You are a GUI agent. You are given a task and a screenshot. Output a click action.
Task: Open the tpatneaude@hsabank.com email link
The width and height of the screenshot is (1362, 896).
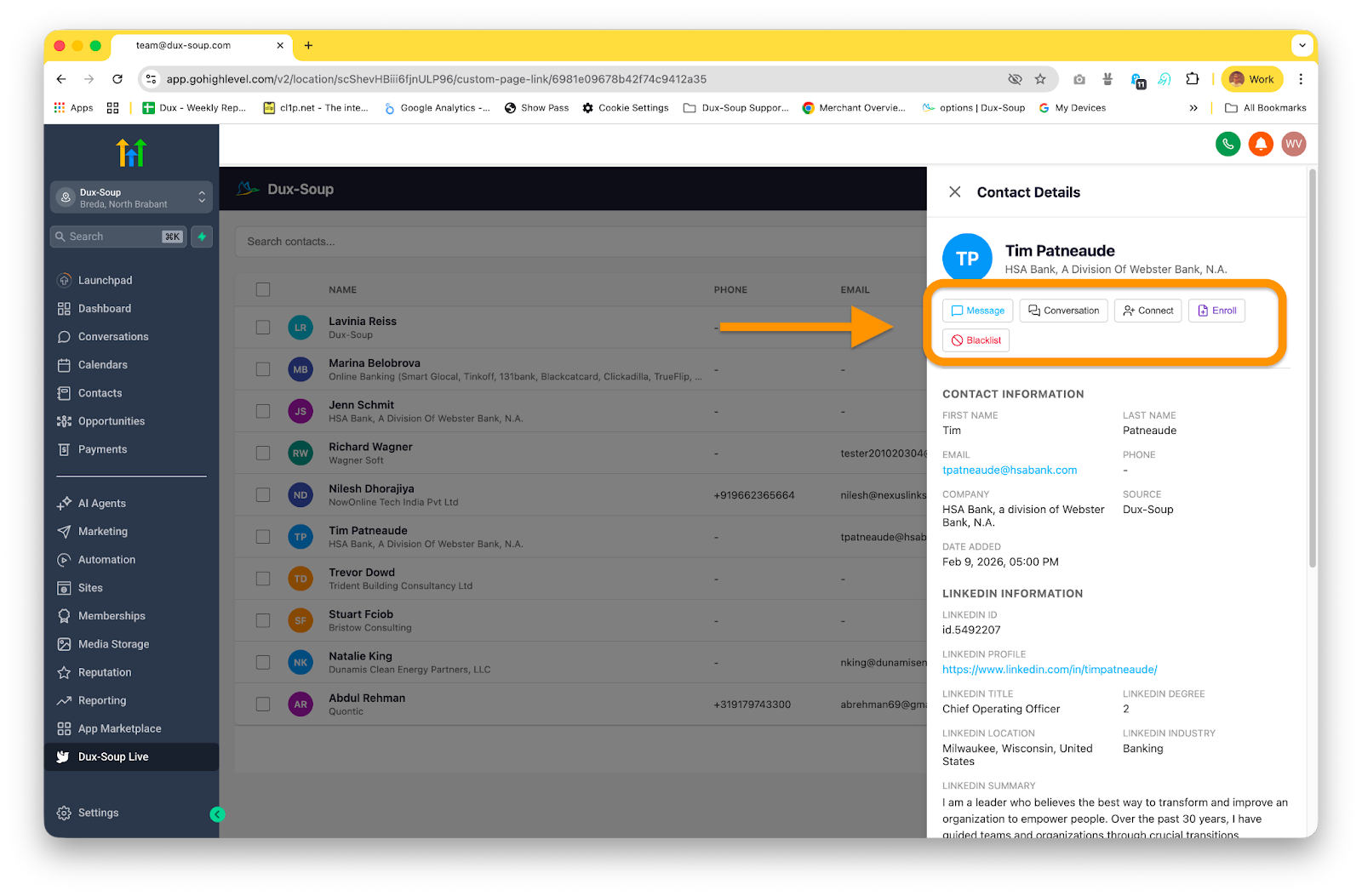1010,470
